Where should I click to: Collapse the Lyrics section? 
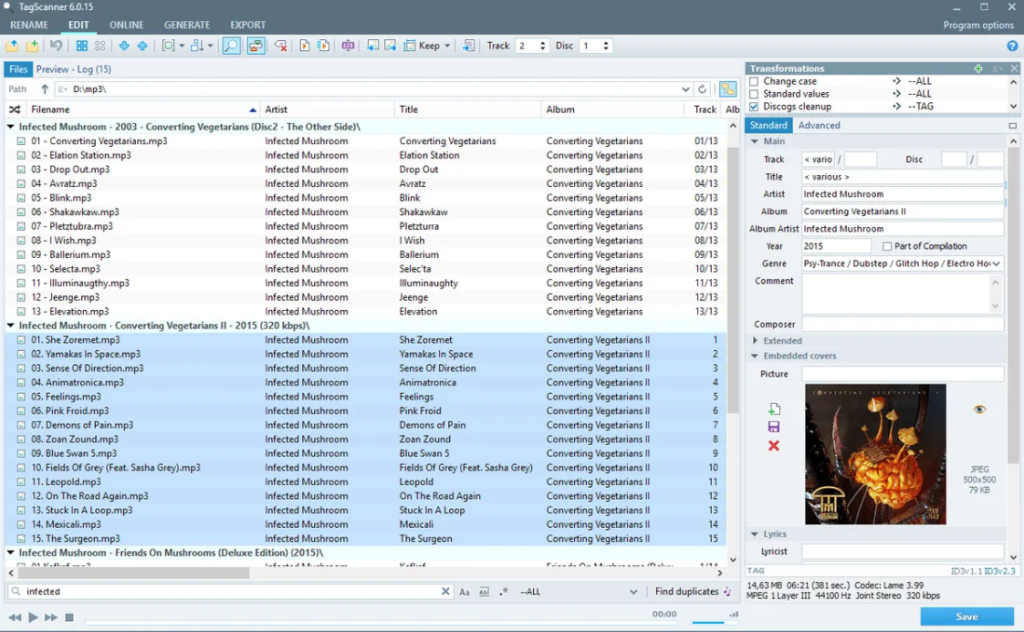pyautogui.click(x=755, y=534)
